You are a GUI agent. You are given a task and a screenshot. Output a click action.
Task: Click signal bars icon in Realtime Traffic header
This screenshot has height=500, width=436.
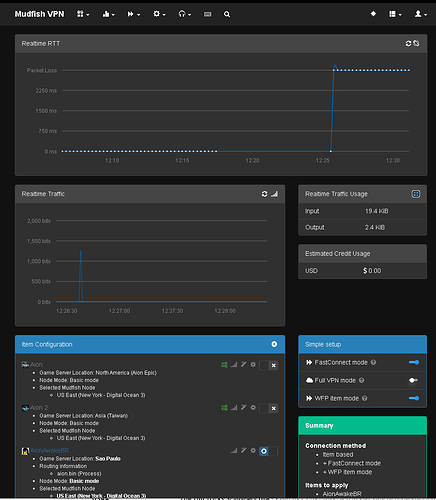pyautogui.click(x=274, y=194)
